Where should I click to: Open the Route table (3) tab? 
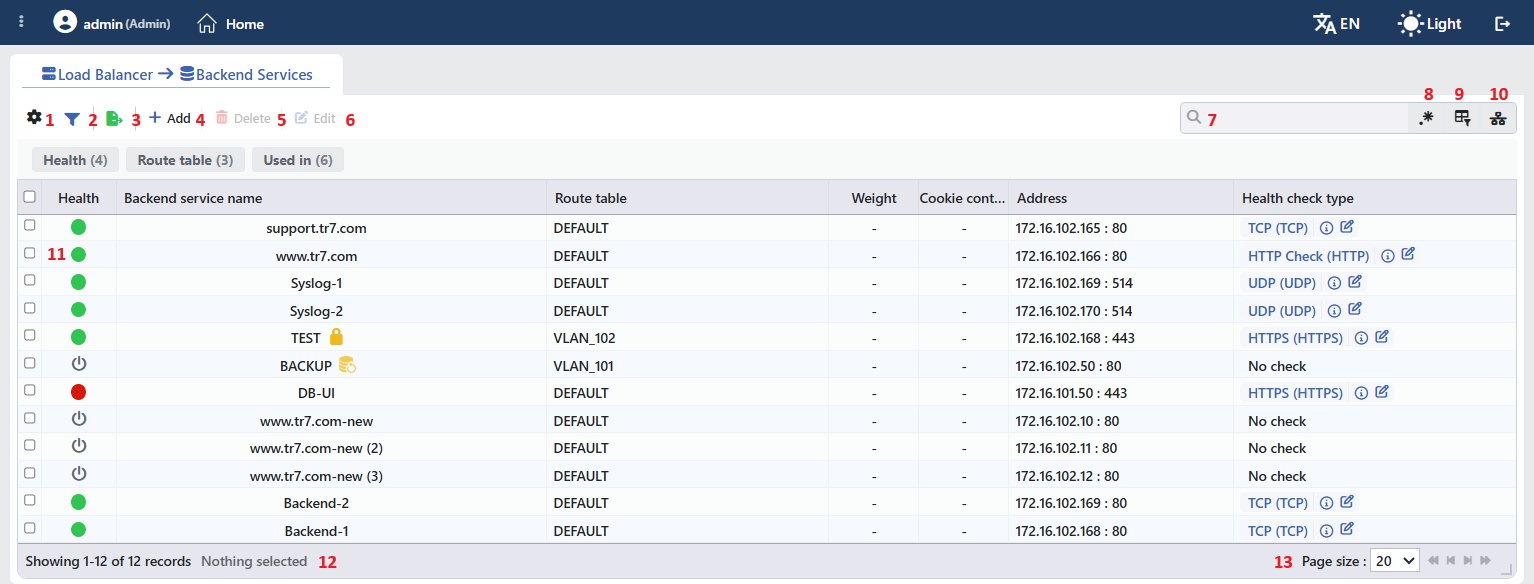pyautogui.click(x=185, y=160)
